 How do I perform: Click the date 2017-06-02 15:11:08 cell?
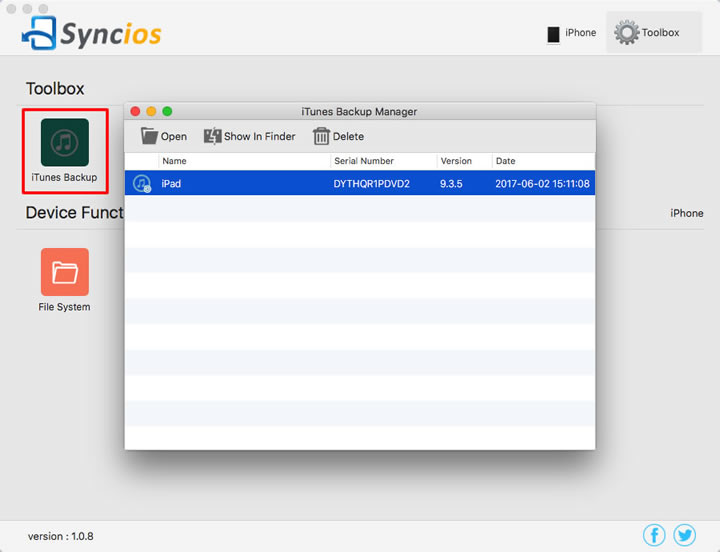(542, 184)
